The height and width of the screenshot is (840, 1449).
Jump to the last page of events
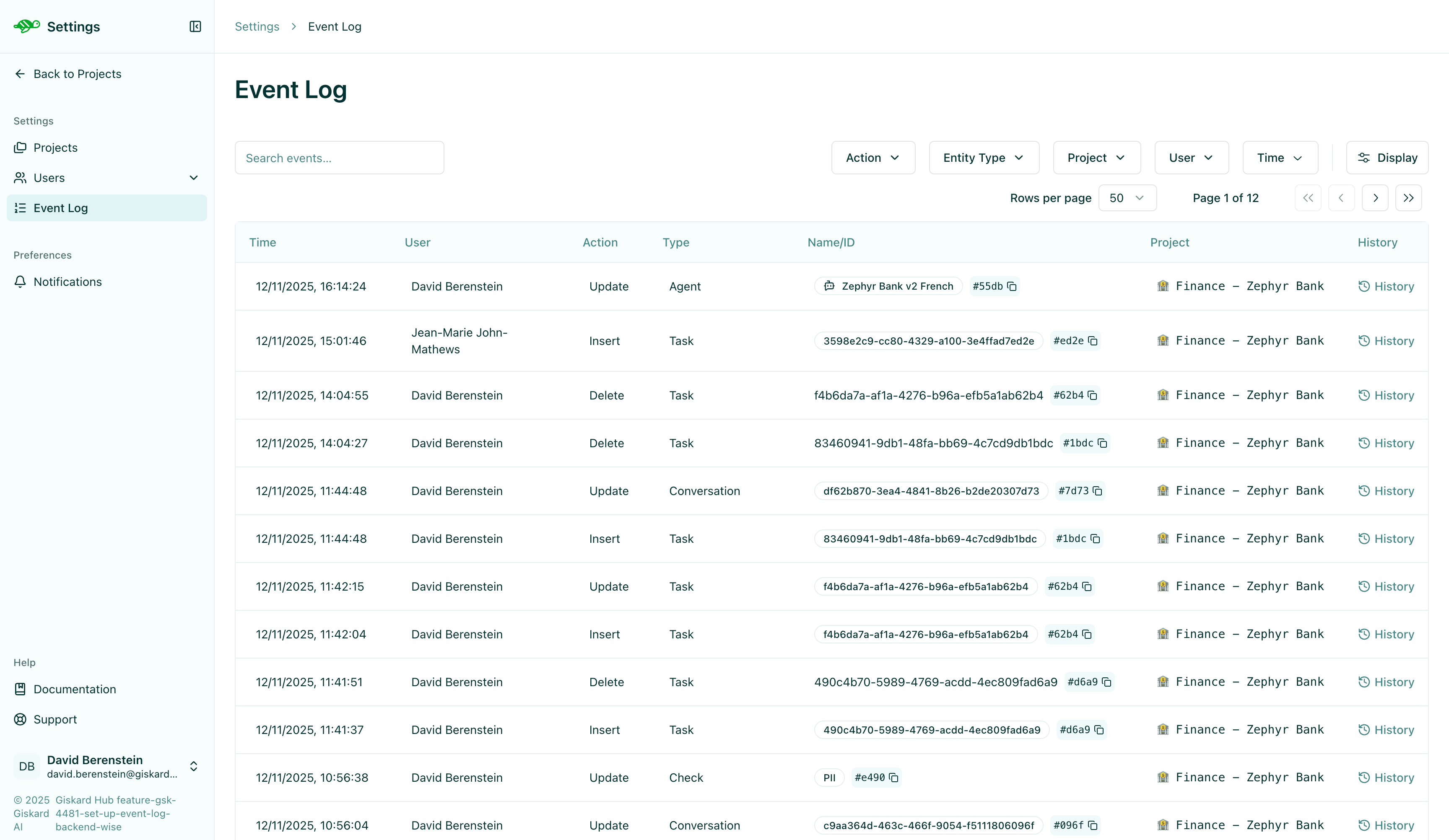click(1409, 198)
